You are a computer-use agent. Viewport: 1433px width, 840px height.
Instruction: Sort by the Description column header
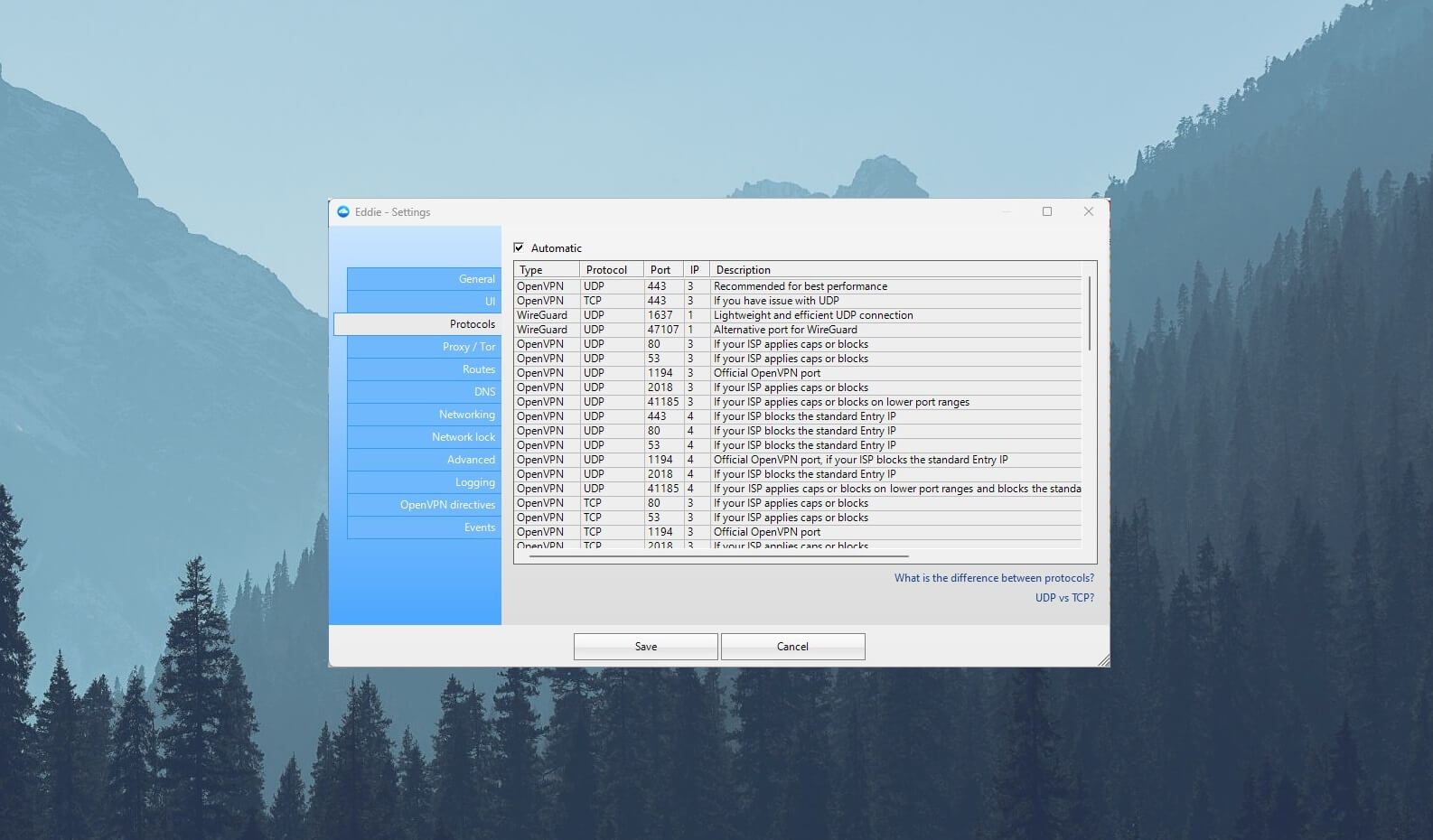pyautogui.click(x=895, y=270)
